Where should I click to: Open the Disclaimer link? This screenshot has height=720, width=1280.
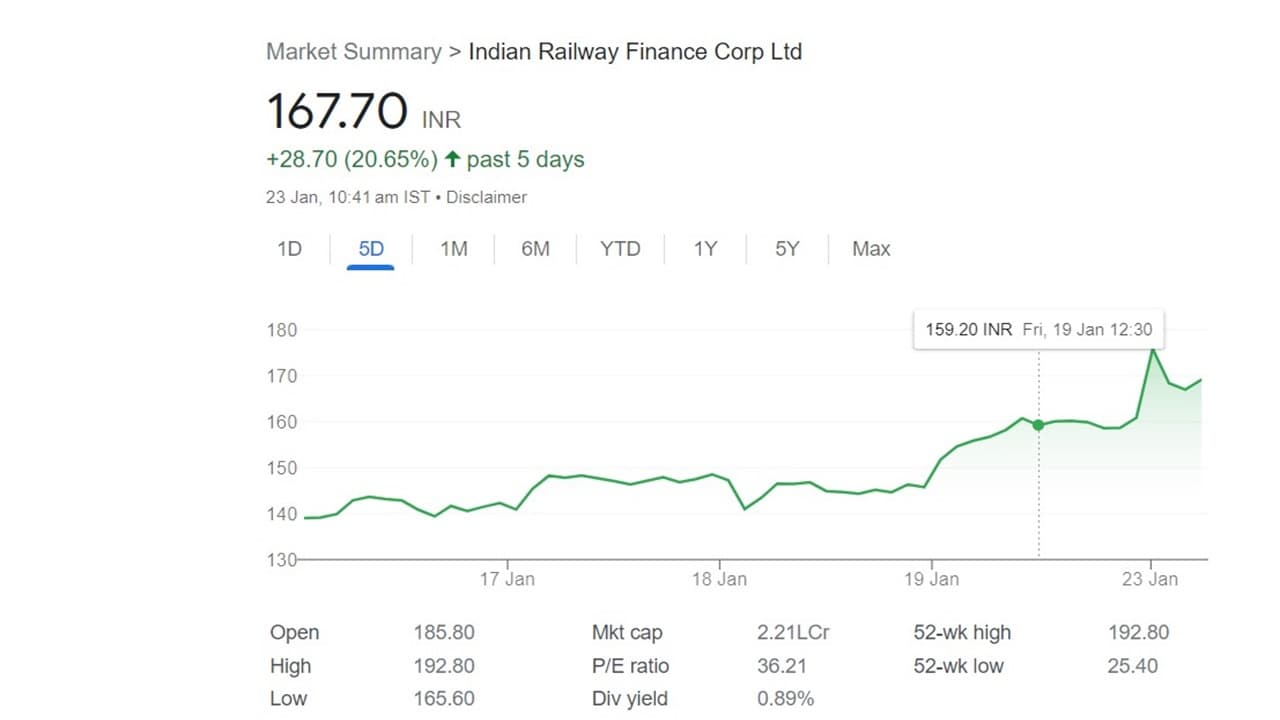point(486,198)
